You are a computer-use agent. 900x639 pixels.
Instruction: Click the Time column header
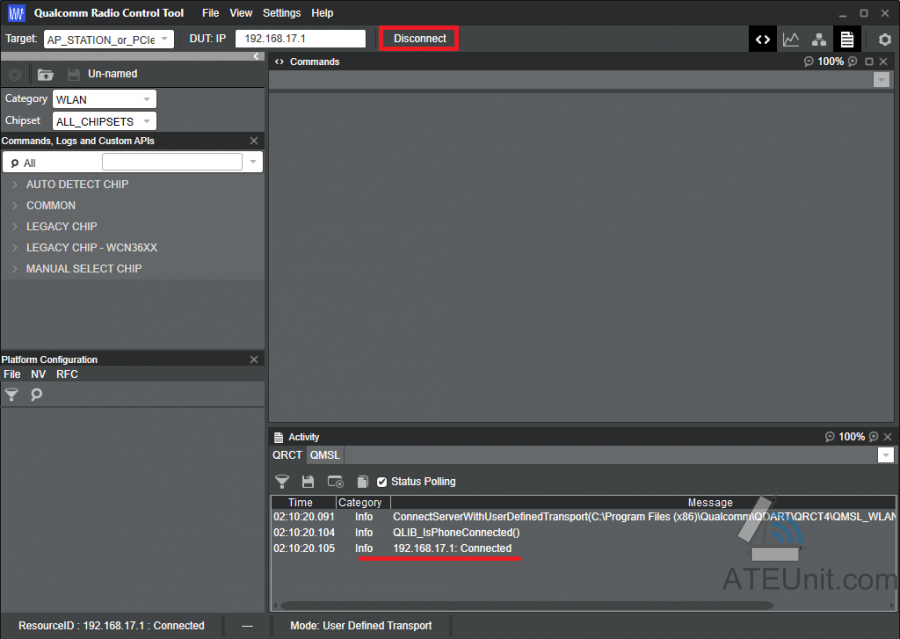(x=303, y=502)
